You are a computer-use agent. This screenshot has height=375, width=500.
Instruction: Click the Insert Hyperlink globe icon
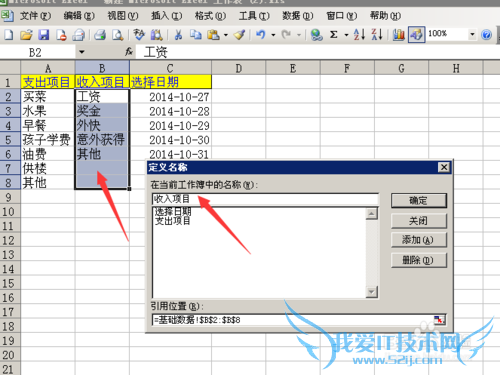coord(316,35)
